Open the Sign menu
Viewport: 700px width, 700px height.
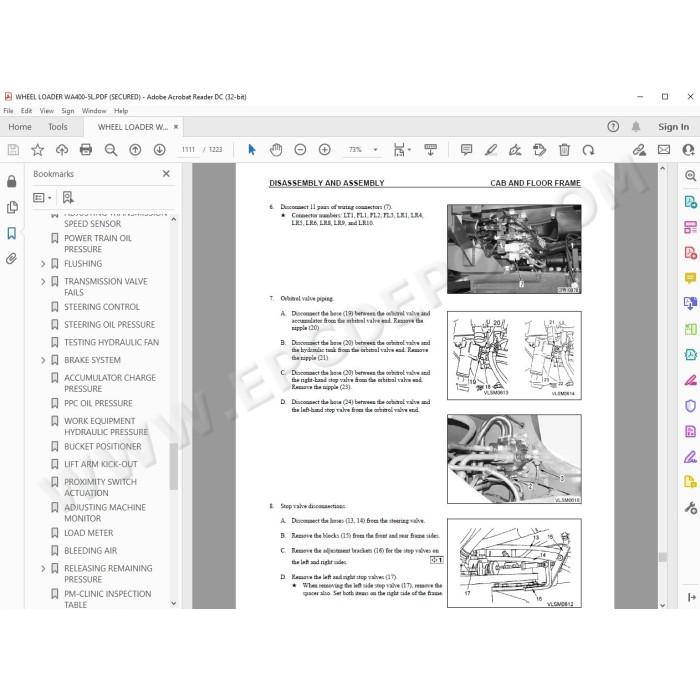pyautogui.click(x=68, y=111)
